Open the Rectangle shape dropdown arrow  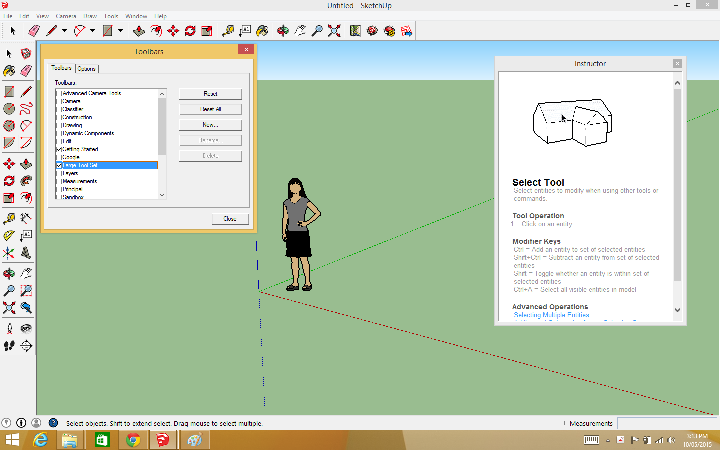coord(120,31)
